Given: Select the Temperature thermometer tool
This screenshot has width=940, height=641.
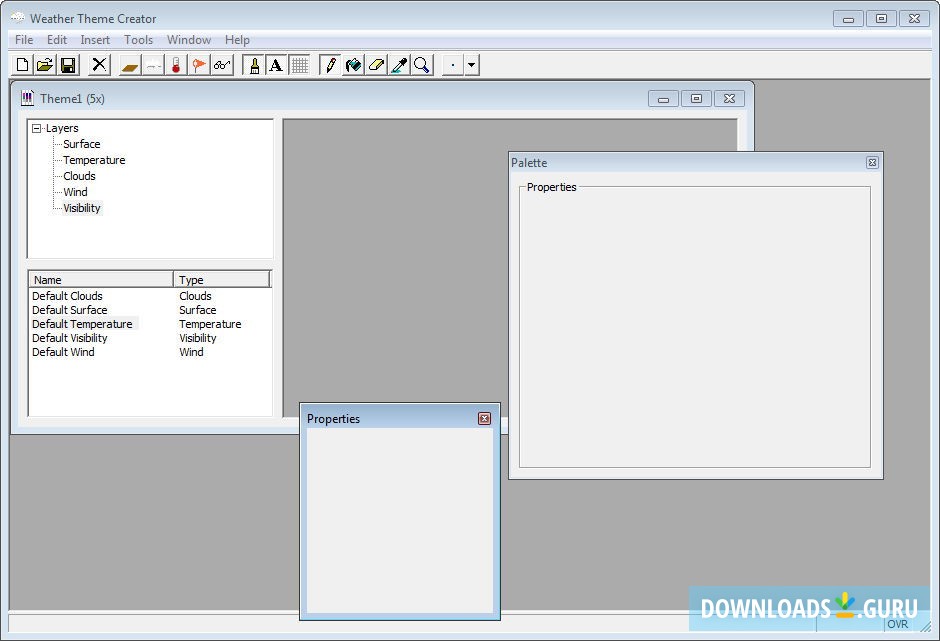Looking at the screenshot, I should [174, 64].
